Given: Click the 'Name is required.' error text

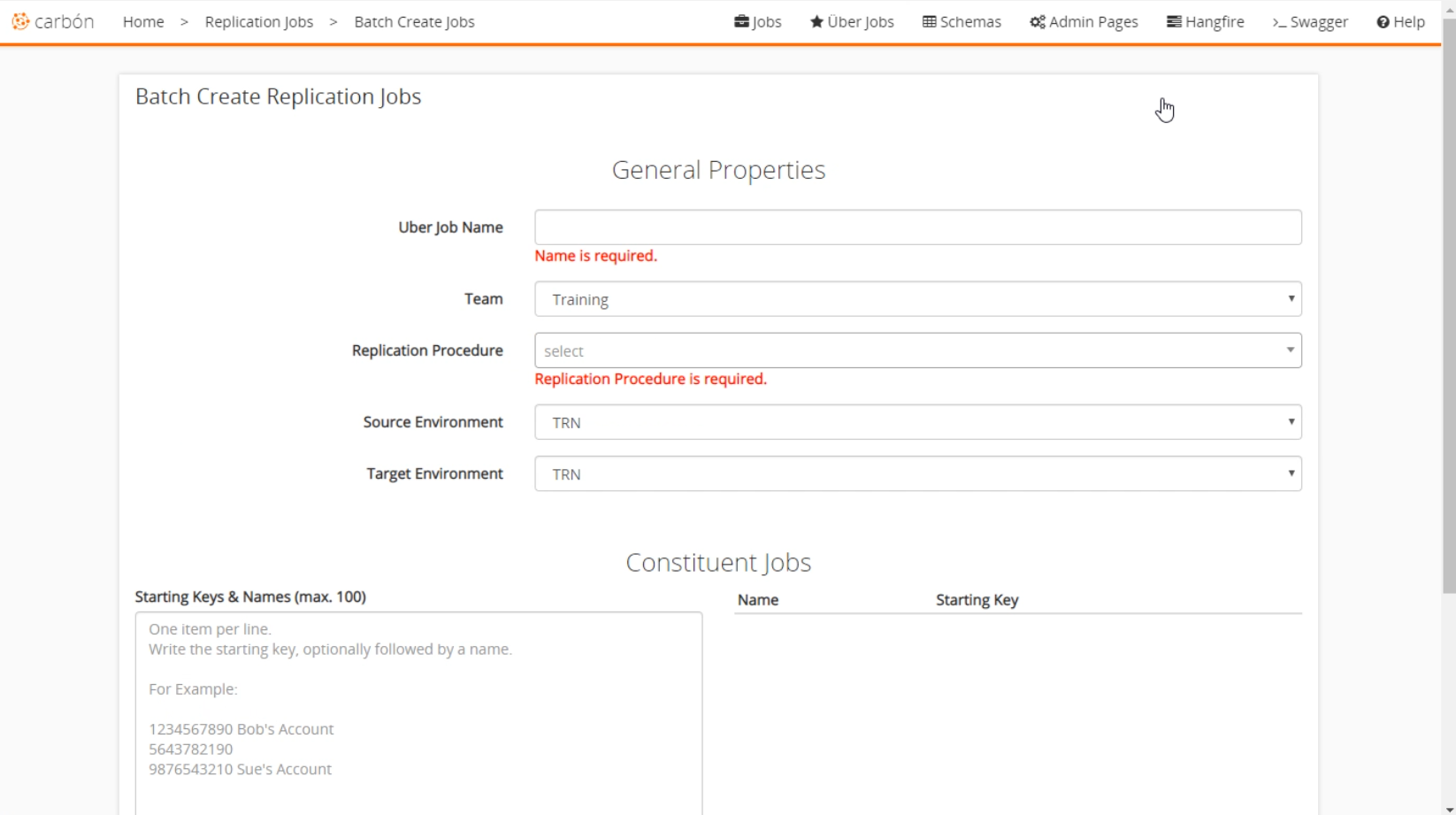Looking at the screenshot, I should point(596,256).
